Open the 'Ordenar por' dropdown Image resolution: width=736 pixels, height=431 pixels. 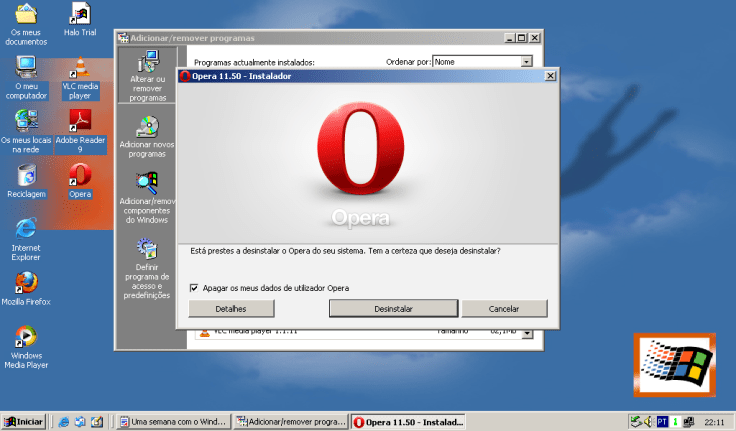tap(526, 62)
